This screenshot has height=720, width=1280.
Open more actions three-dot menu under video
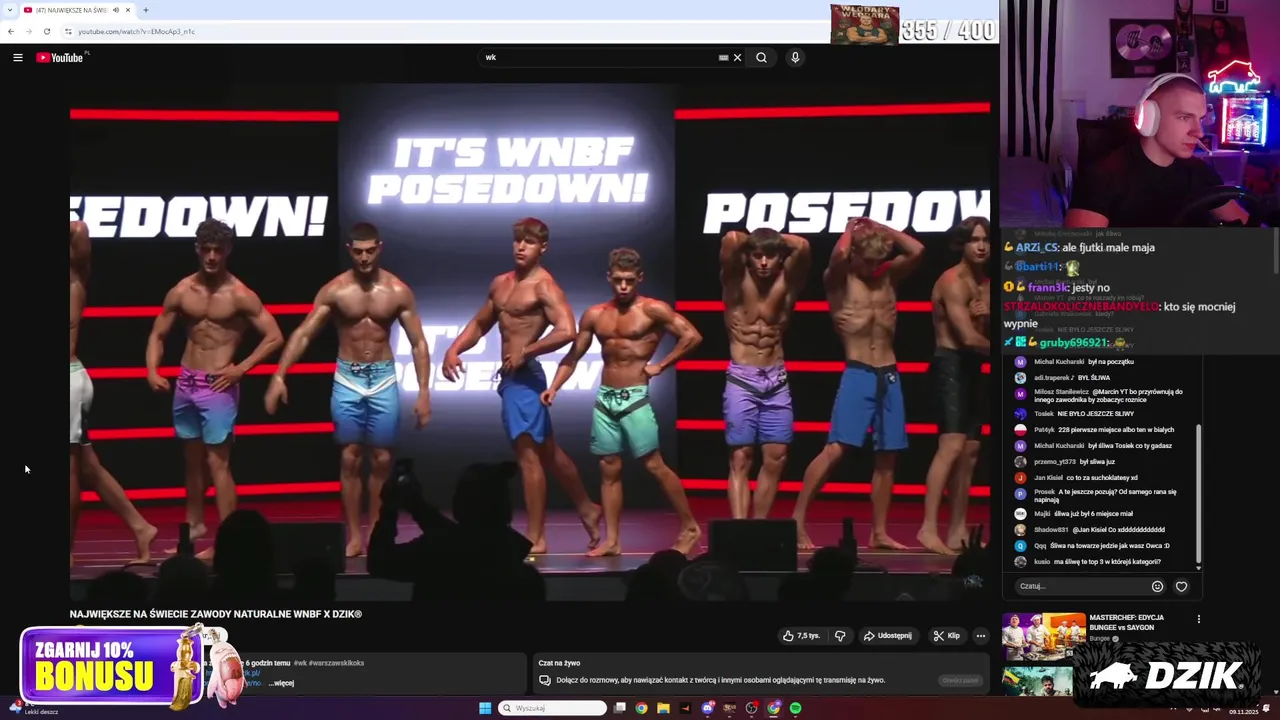pos(980,636)
